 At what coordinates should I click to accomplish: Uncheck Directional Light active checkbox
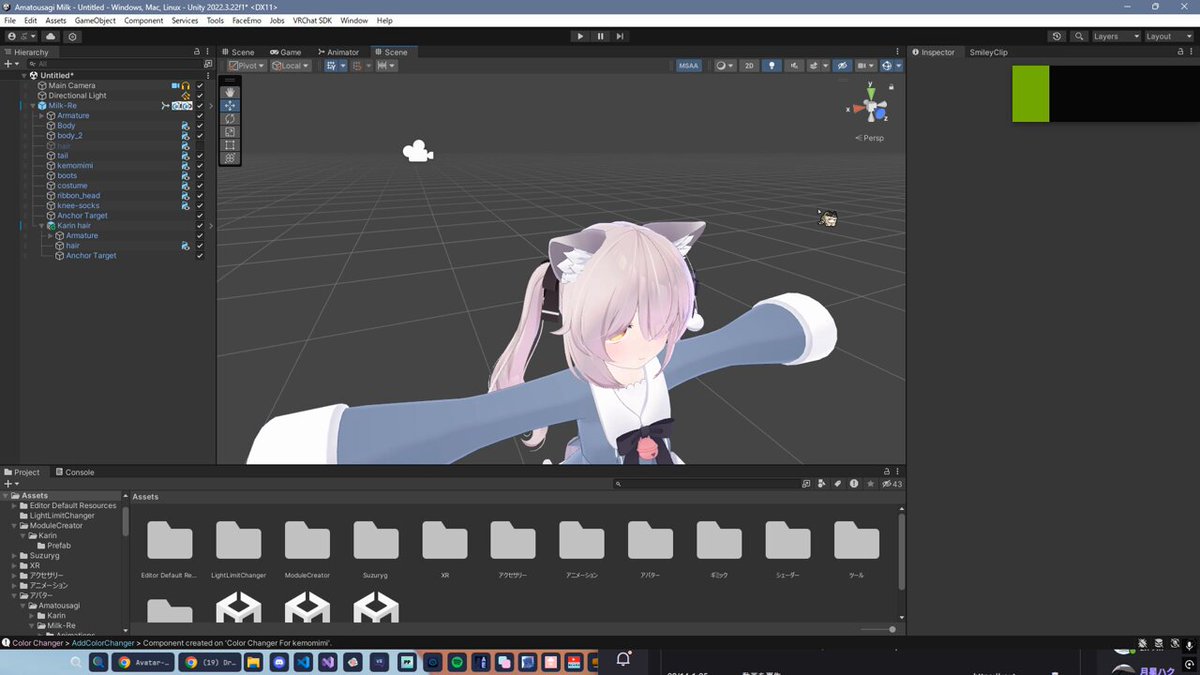pyautogui.click(x=200, y=96)
